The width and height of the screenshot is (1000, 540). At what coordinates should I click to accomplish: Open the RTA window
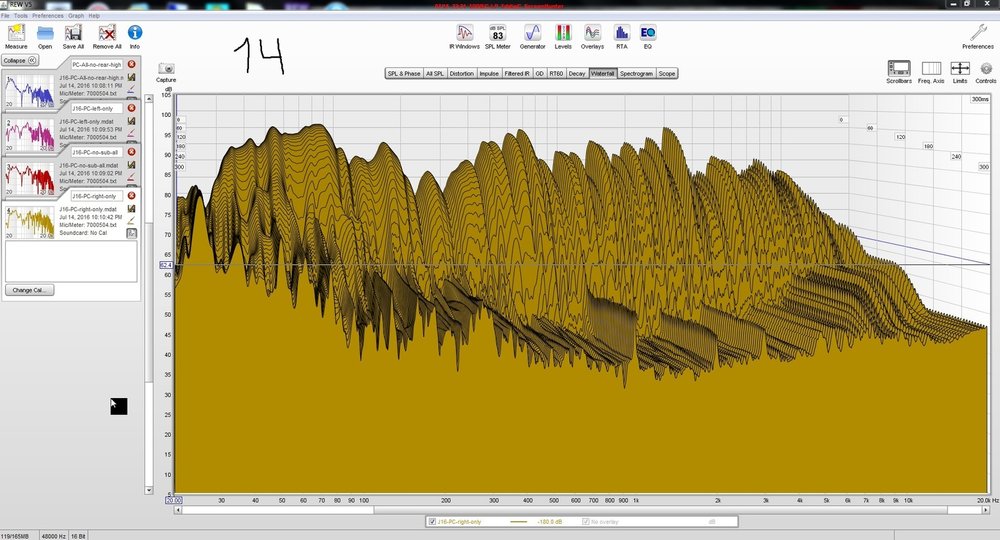click(621, 37)
